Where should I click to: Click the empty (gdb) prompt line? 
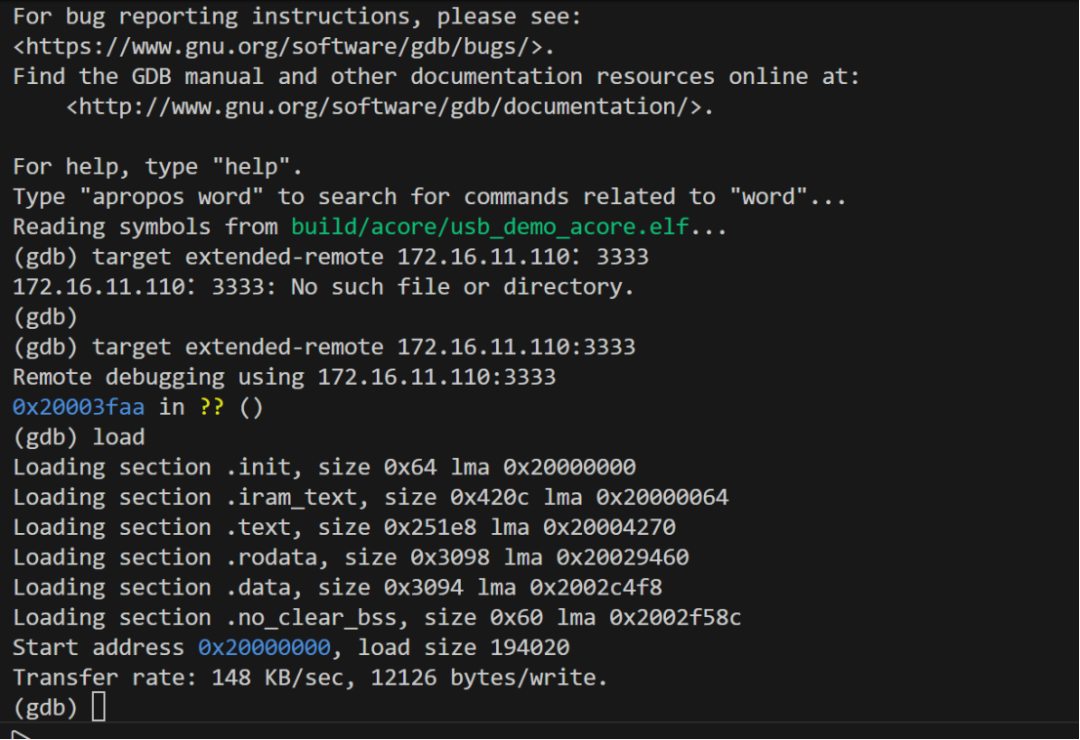pyautogui.click(x=45, y=317)
